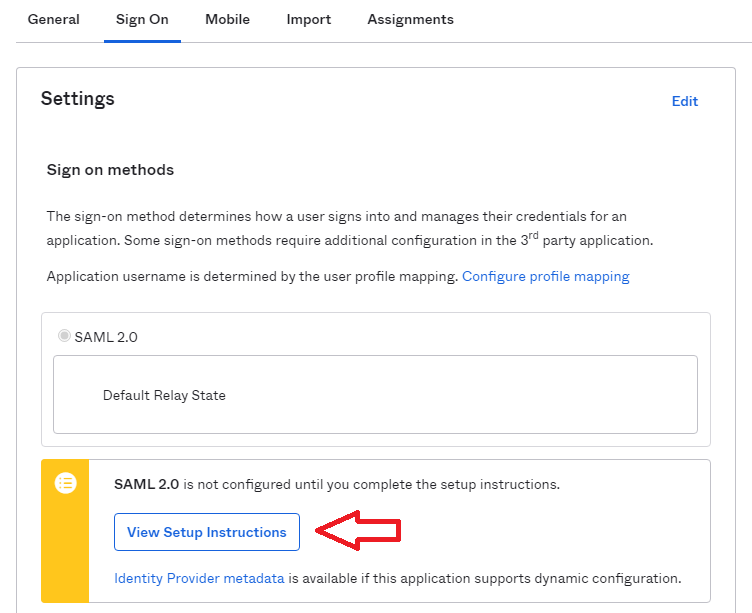Click Edit in the Settings panel
752x613 pixels.
pos(684,101)
